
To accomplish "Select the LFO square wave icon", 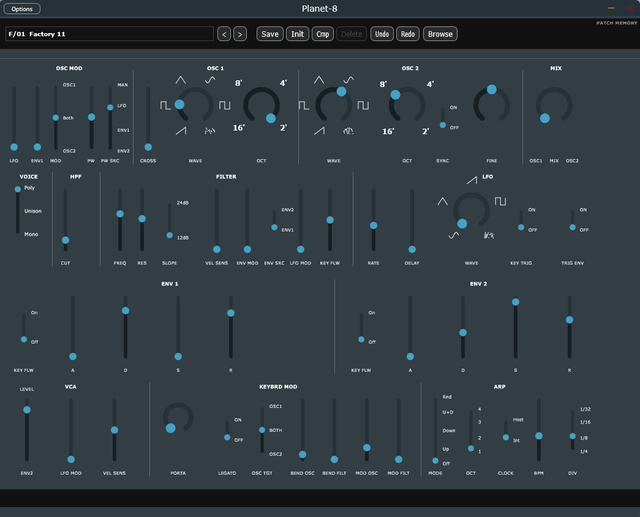I will click(500, 201).
